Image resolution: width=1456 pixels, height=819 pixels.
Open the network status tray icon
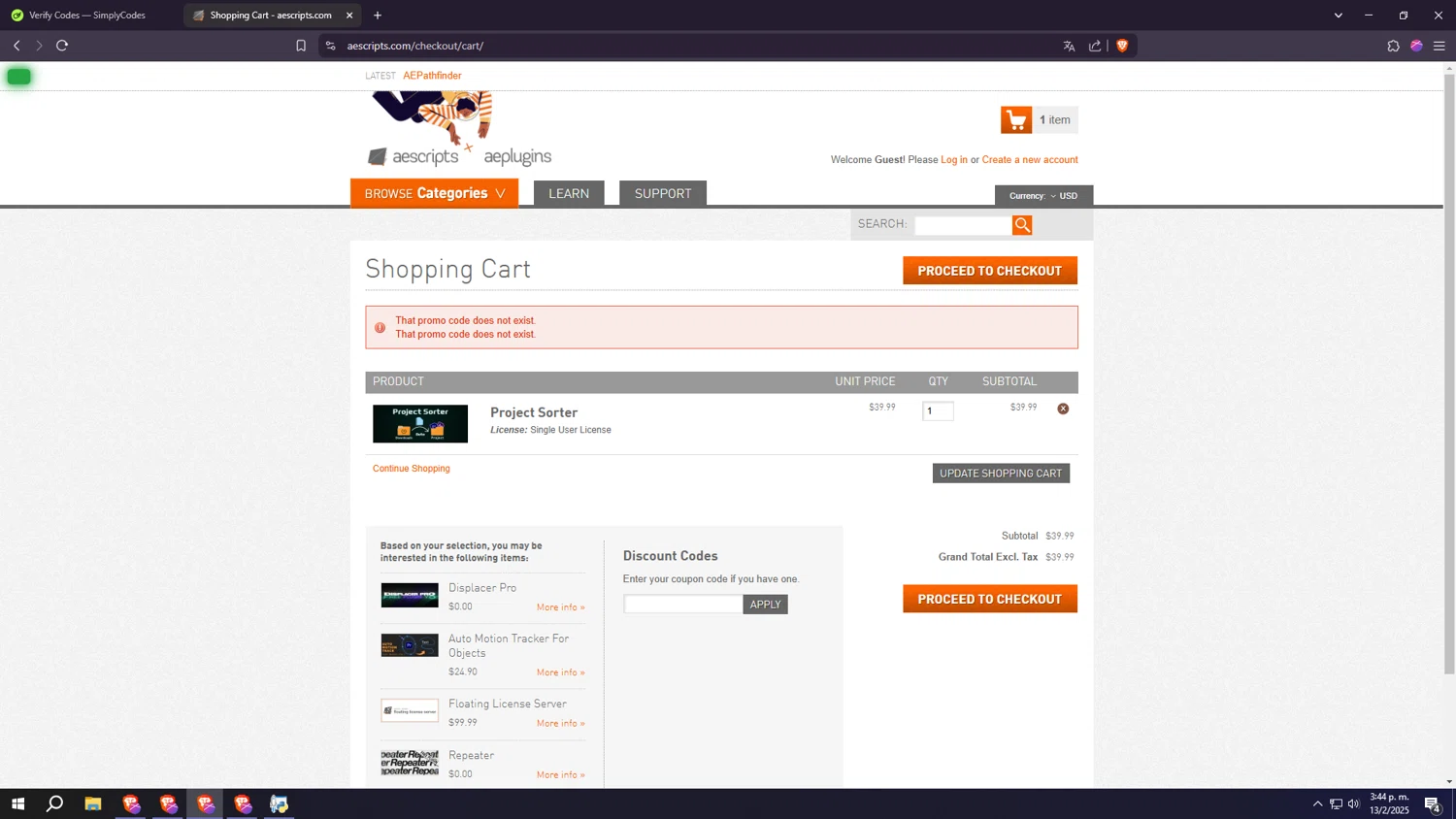[1336, 803]
